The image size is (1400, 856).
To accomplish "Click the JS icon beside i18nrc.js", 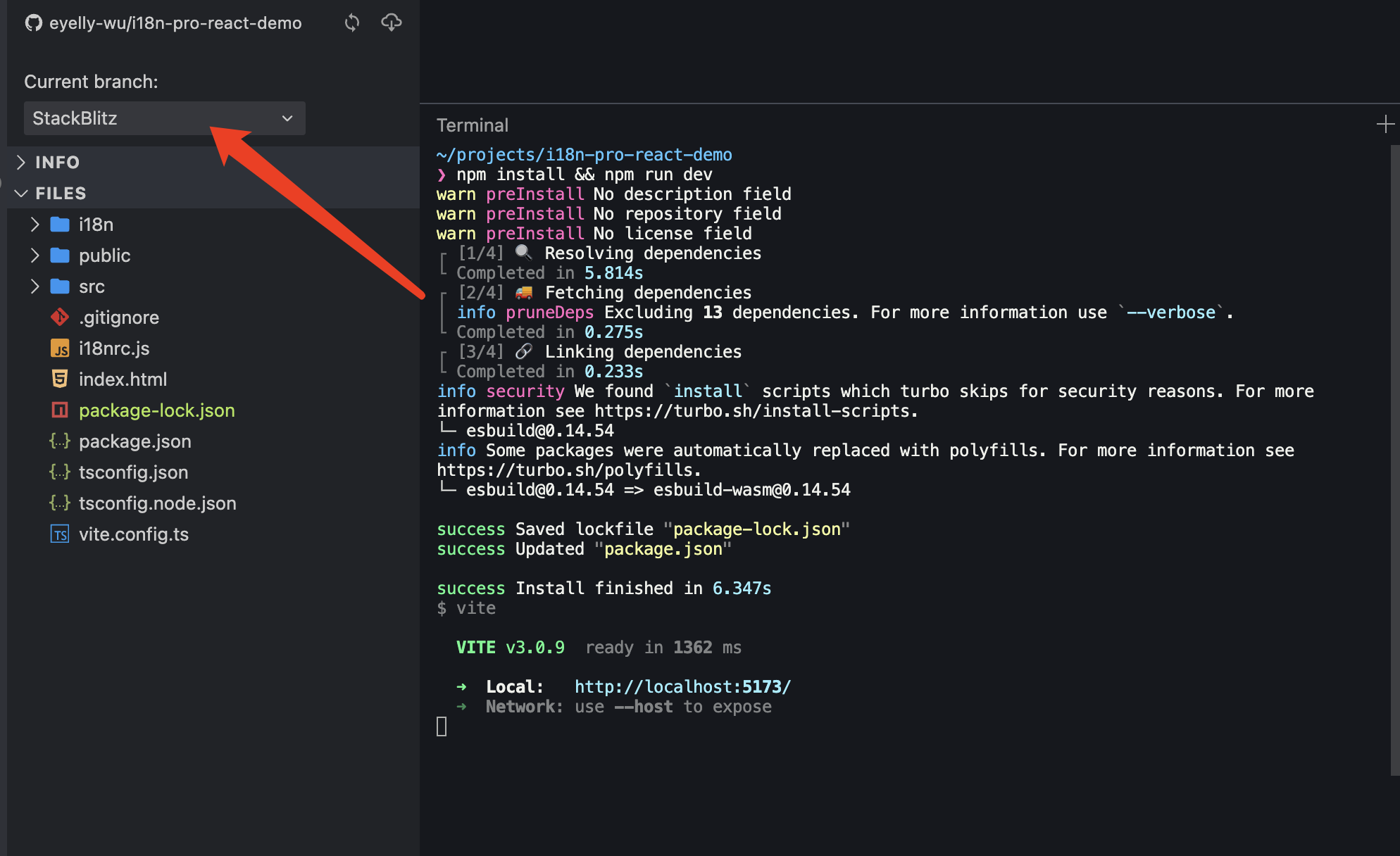I will tap(60, 348).
